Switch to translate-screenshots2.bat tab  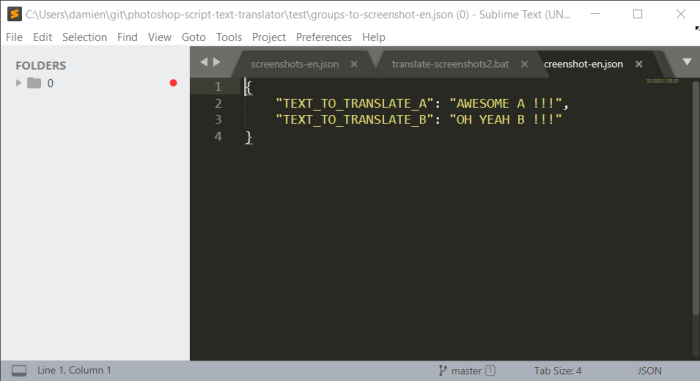(x=450, y=64)
